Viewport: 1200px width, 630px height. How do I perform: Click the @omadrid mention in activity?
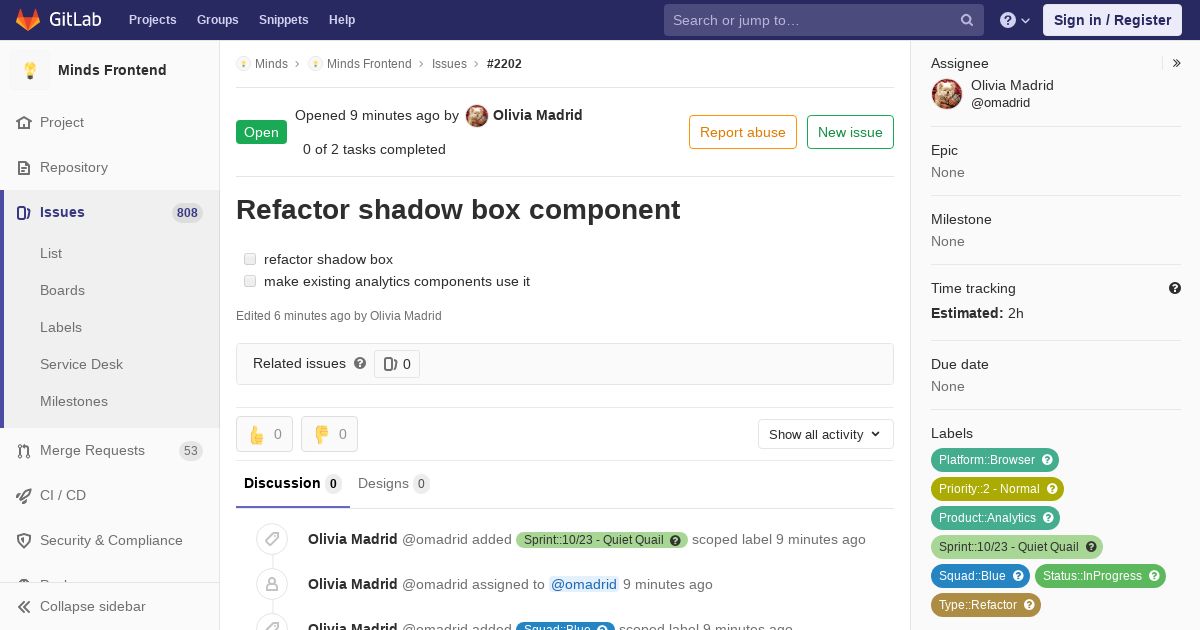(584, 584)
